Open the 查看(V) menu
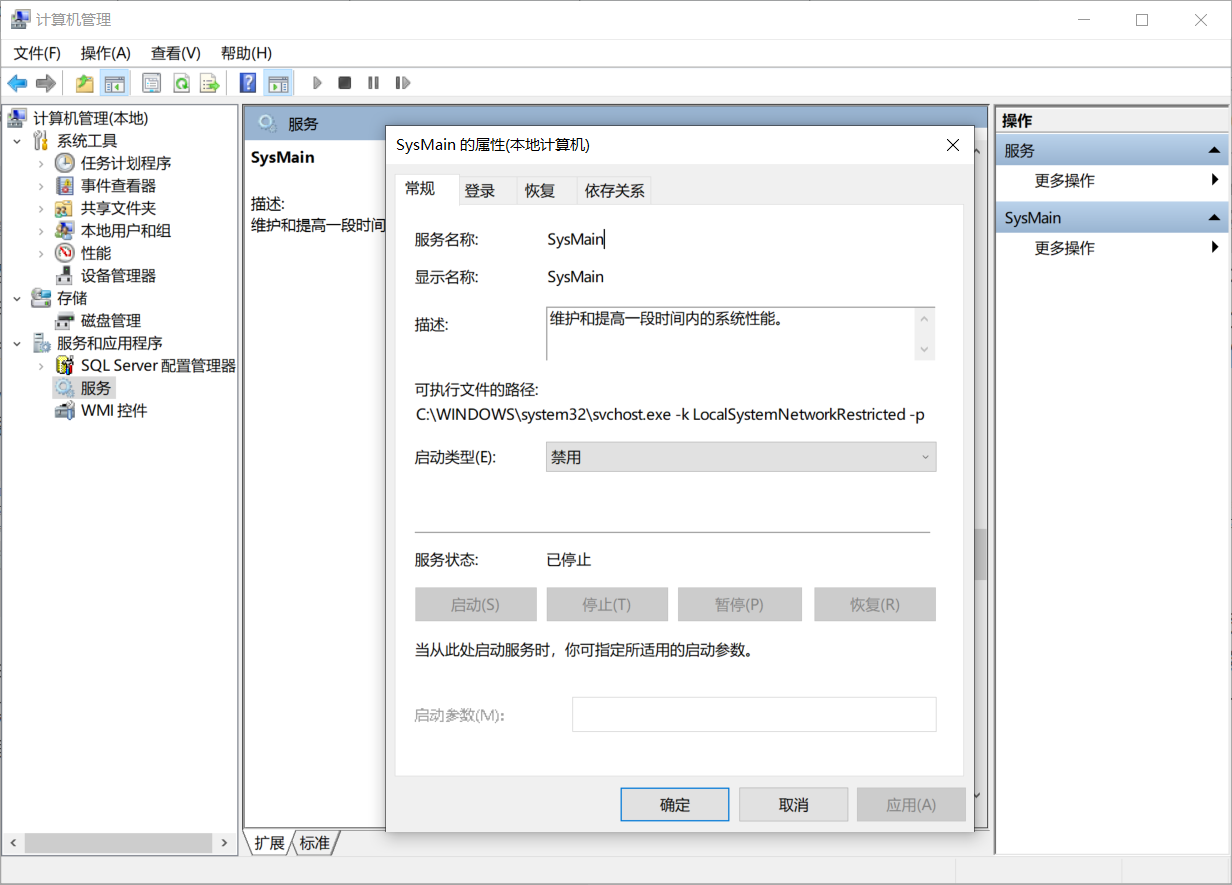Screen dimensions: 1232x885 176,53
